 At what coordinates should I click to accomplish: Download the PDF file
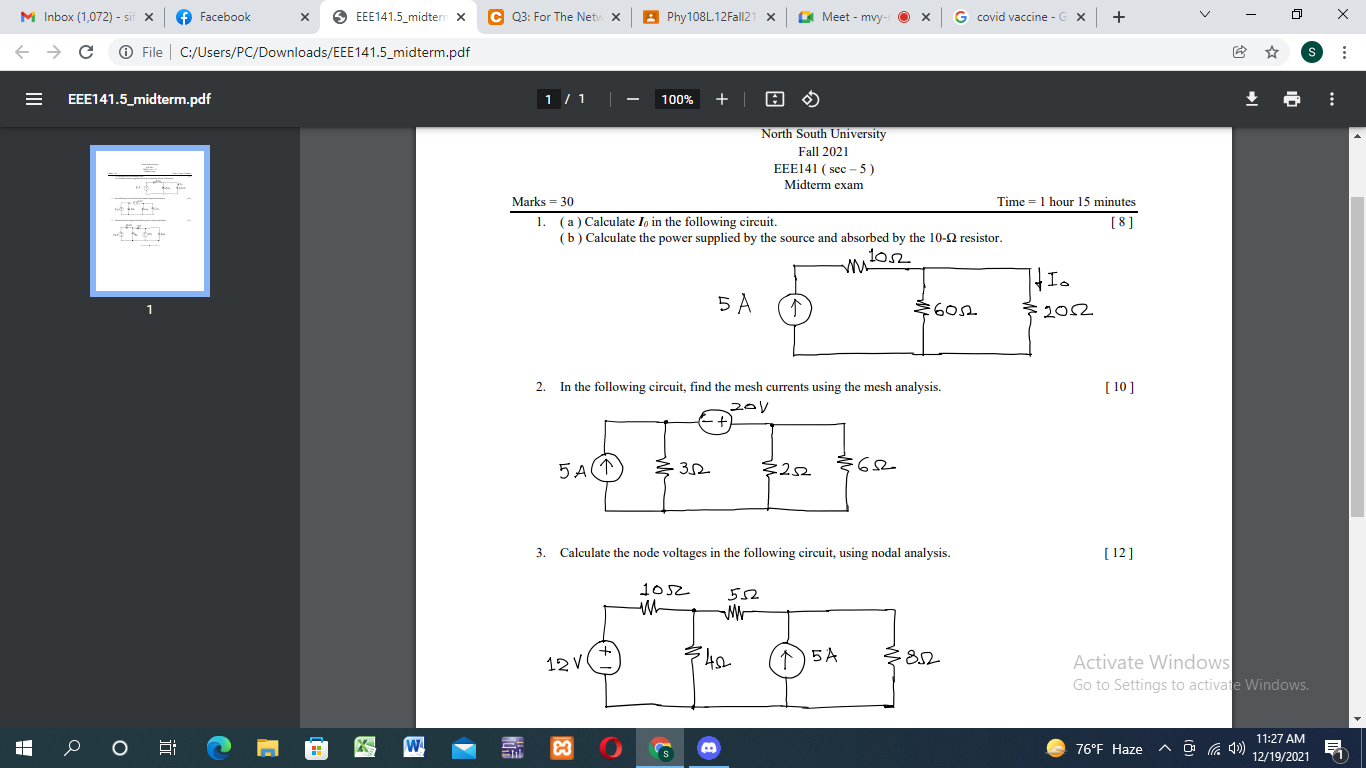(x=1250, y=99)
